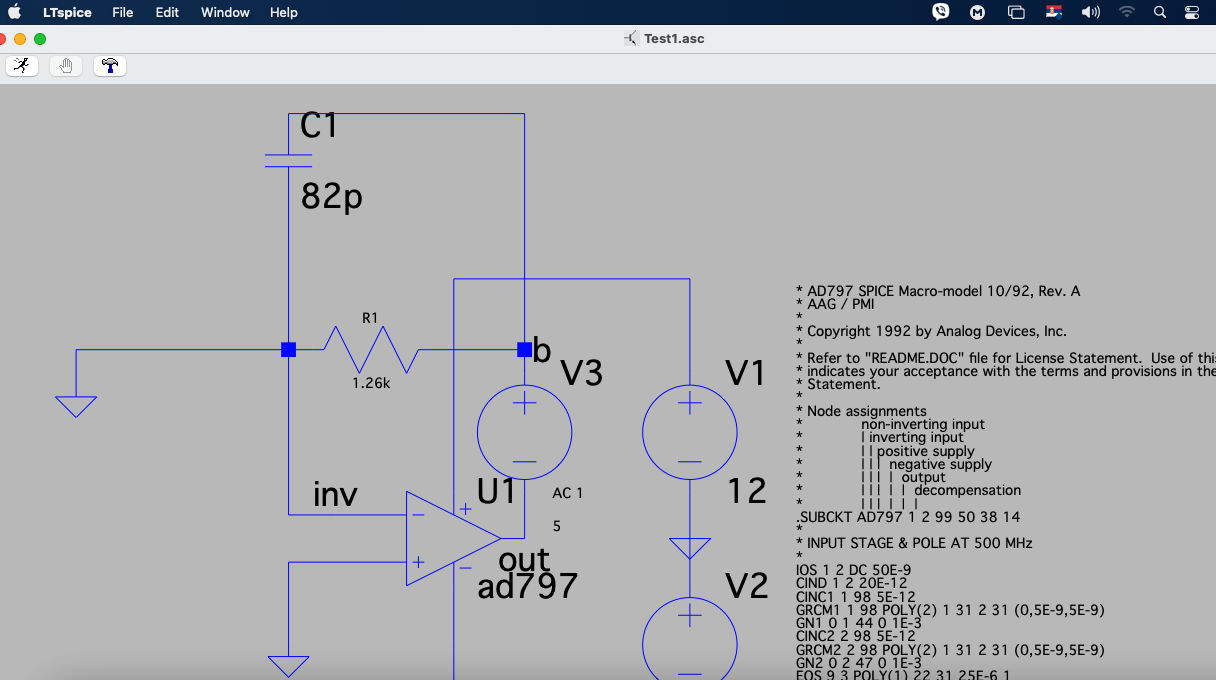
Task: Click the R1 resistor name label
Action: (370, 318)
